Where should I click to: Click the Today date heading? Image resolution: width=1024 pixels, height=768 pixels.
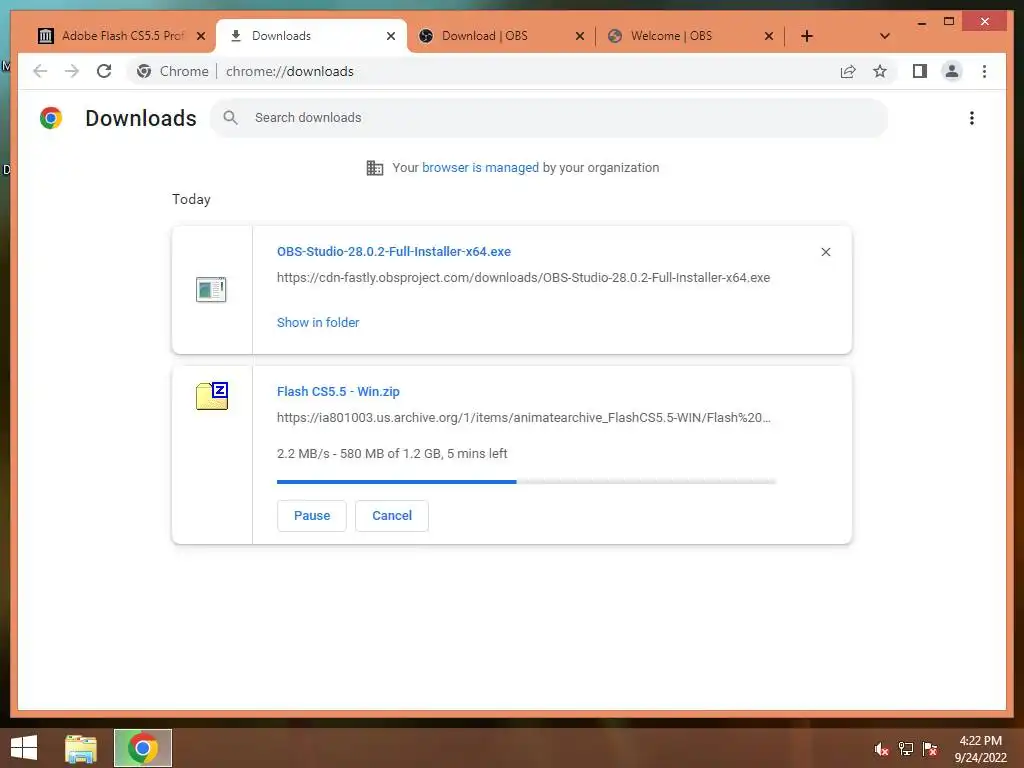coord(191,199)
